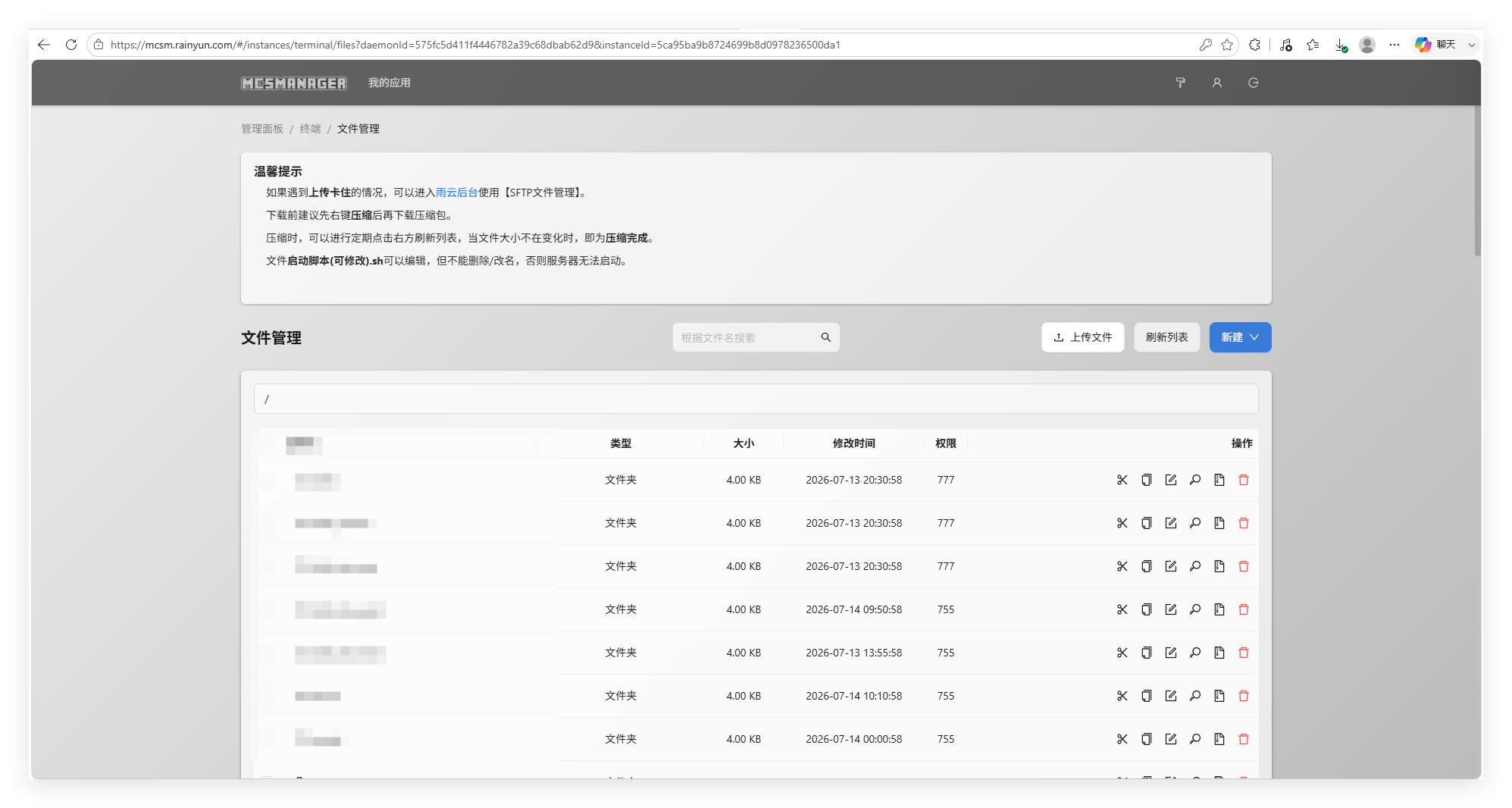This screenshot has width=1512, height=808.
Task: Click the 上传文件 button
Action: [x=1083, y=337]
